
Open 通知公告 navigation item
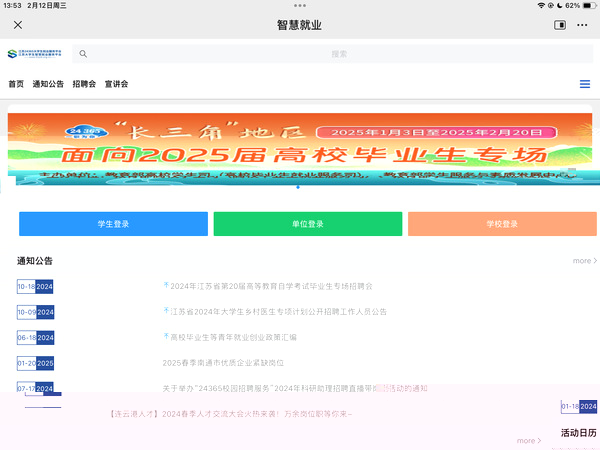[48, 84]
